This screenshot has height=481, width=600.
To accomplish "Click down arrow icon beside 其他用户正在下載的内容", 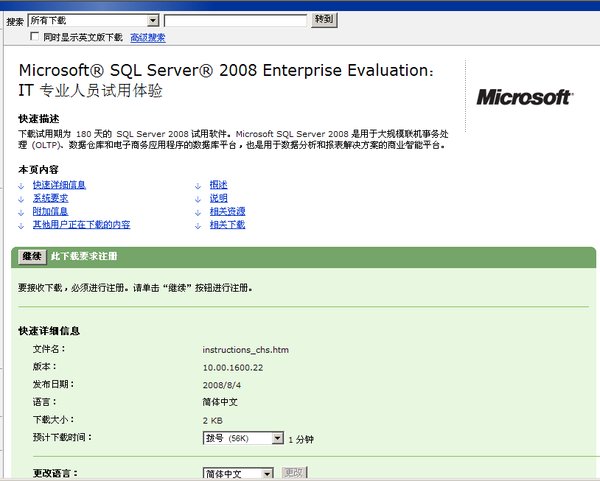I will click(21, 226).
